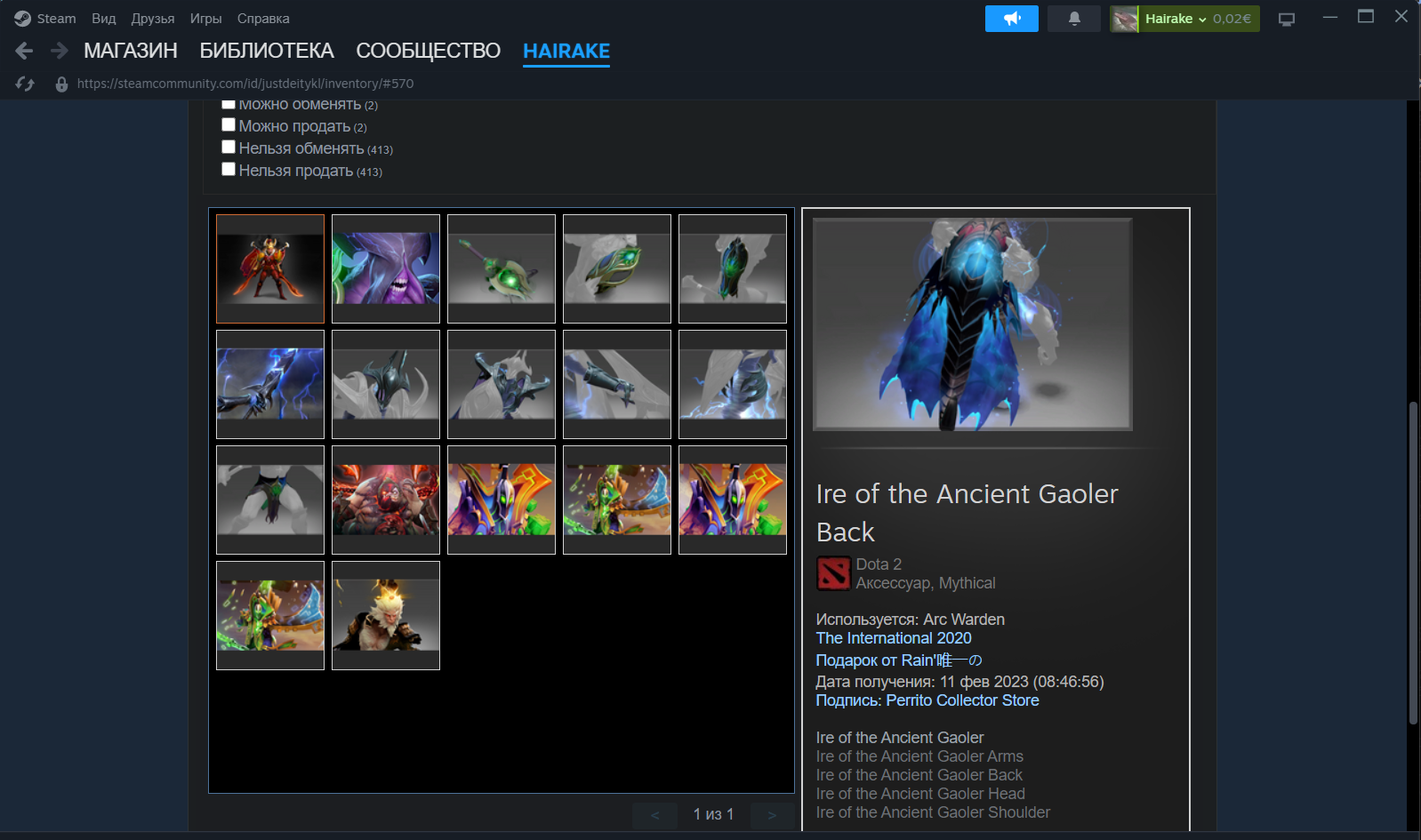
Task: Click Подарок от Rain gift text
Action: pos(899,660)
